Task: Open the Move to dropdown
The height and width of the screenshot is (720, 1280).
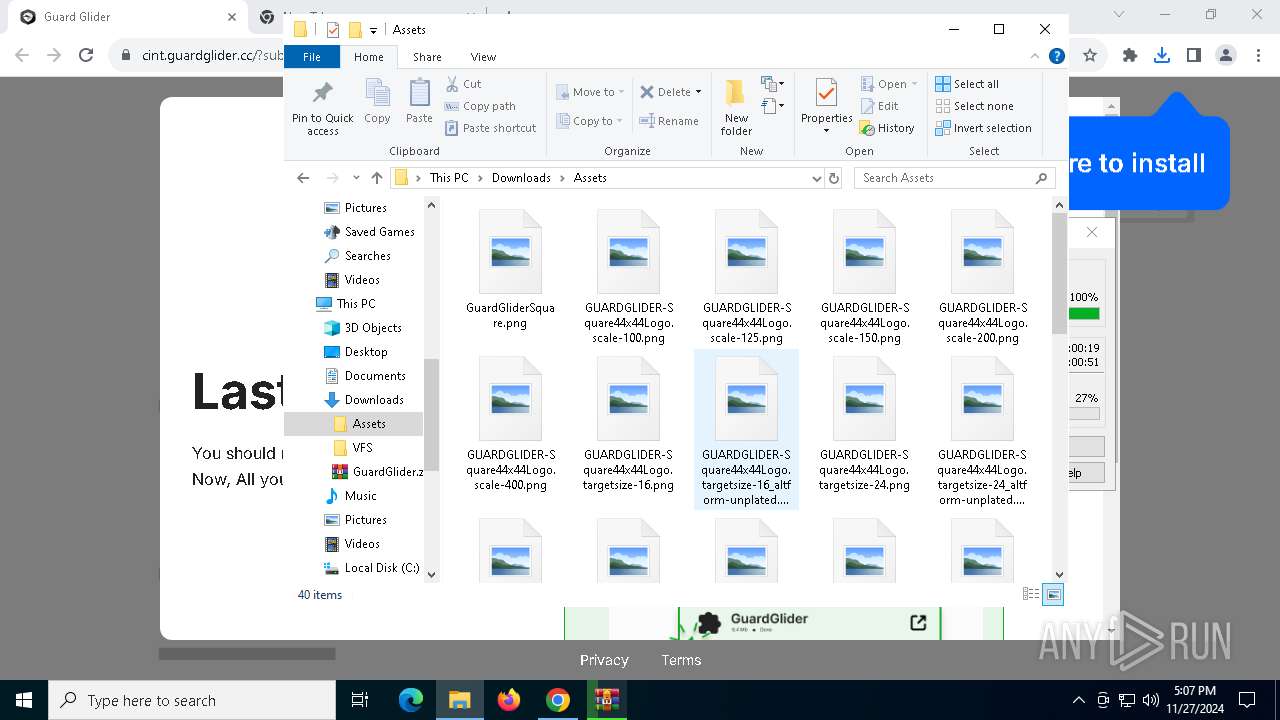Action: (x=590, y=92)
